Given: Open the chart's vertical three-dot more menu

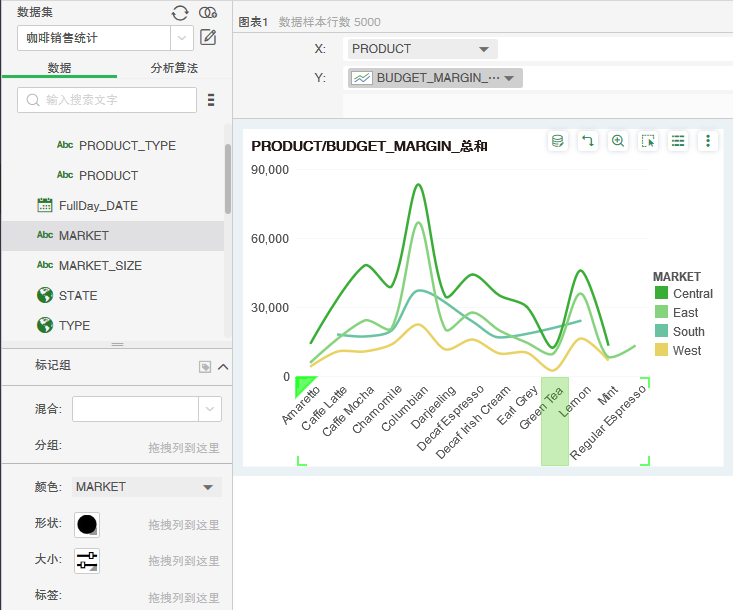Looking at the screenshot, I should point(708,141).
